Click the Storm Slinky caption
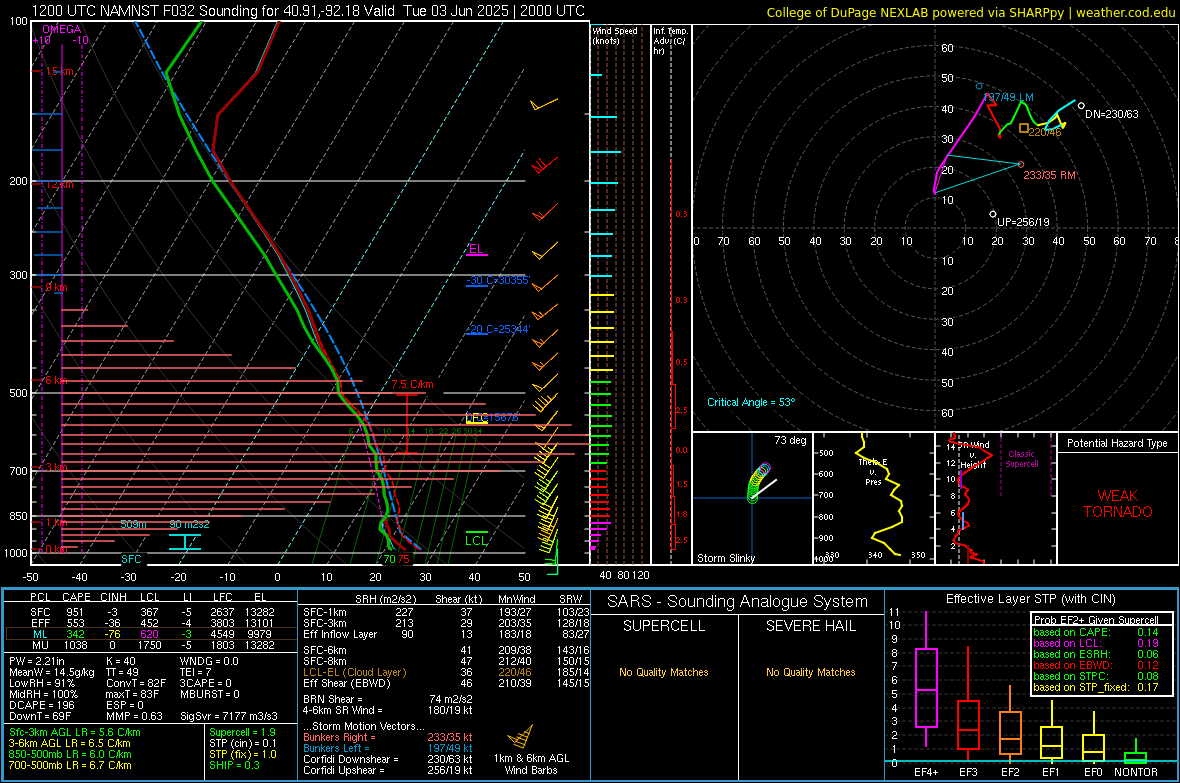Viewport: 1180px width, 783px height. [x=725, y=558]
